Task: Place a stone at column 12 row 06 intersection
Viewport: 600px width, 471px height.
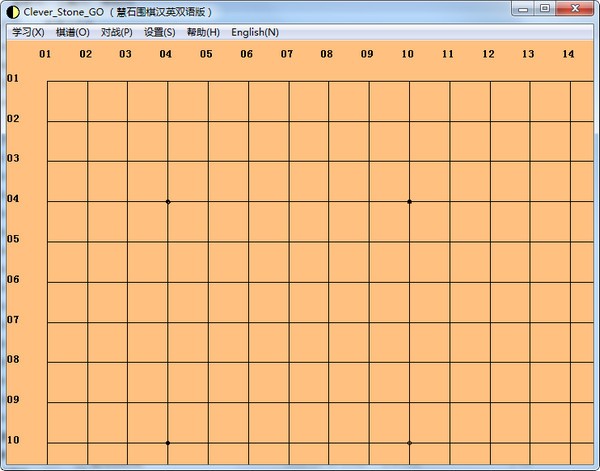Action: click(490, 282)
